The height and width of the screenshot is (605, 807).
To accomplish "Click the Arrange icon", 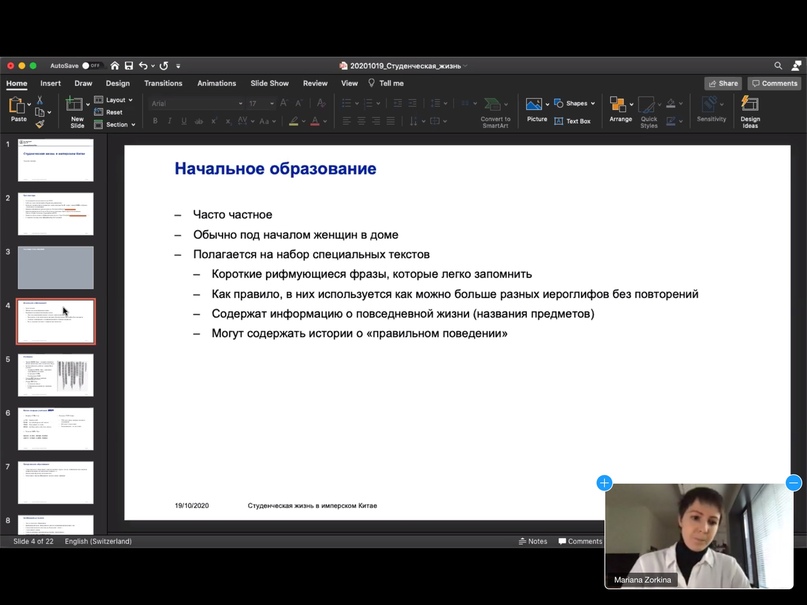I will click(x=620, y=109).
